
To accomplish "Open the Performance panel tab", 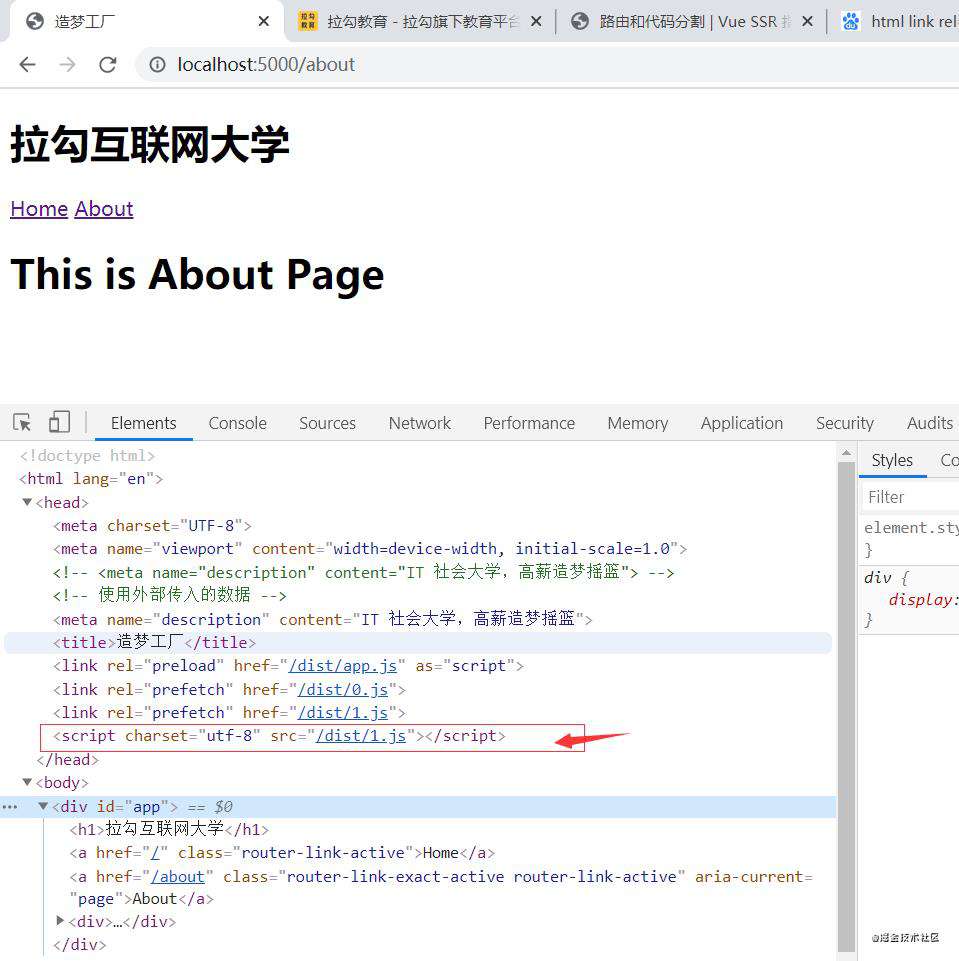I will pos(529,423).
